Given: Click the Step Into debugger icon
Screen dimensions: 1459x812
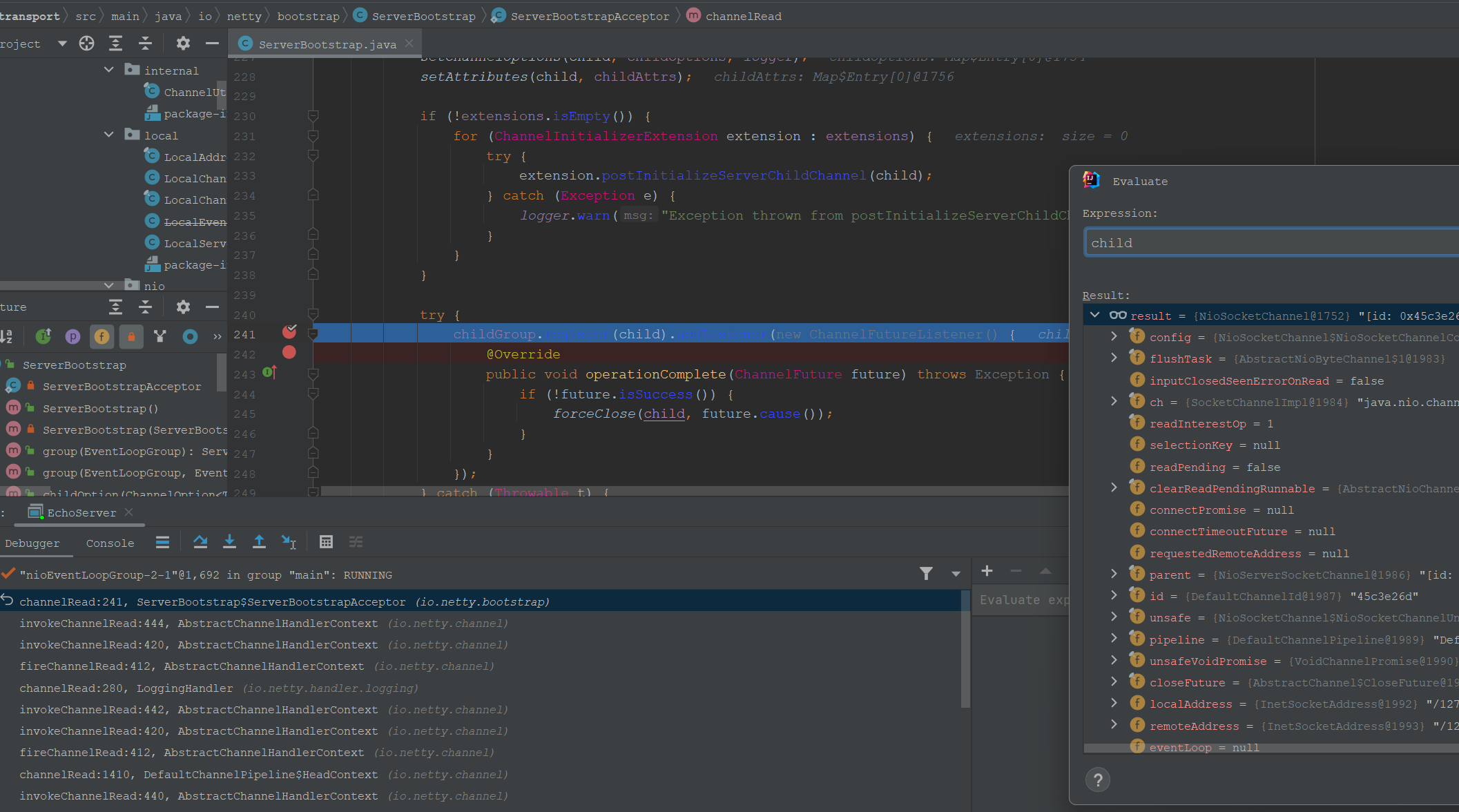Looking at the screenshot, I should tap(229, 542).
